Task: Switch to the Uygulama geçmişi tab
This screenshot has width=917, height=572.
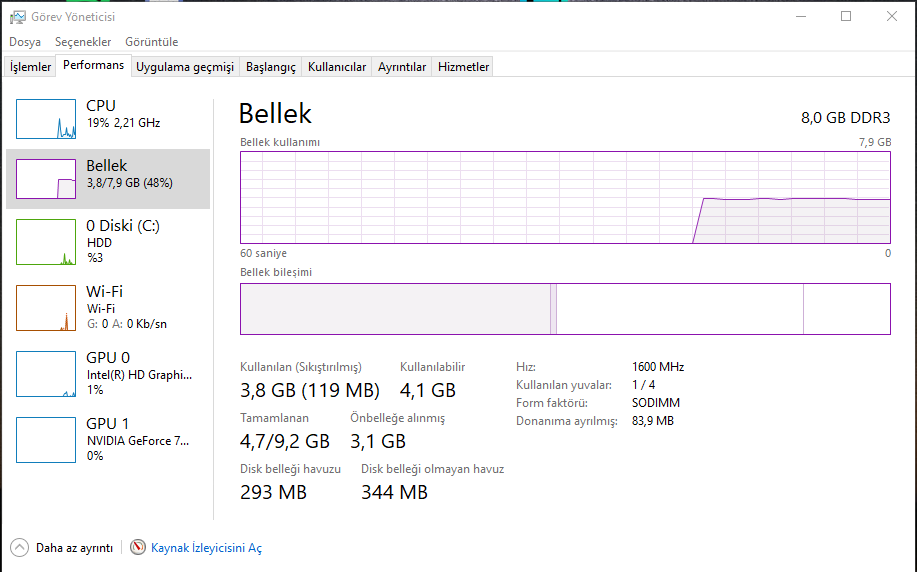Action: (x=185, y=67)
